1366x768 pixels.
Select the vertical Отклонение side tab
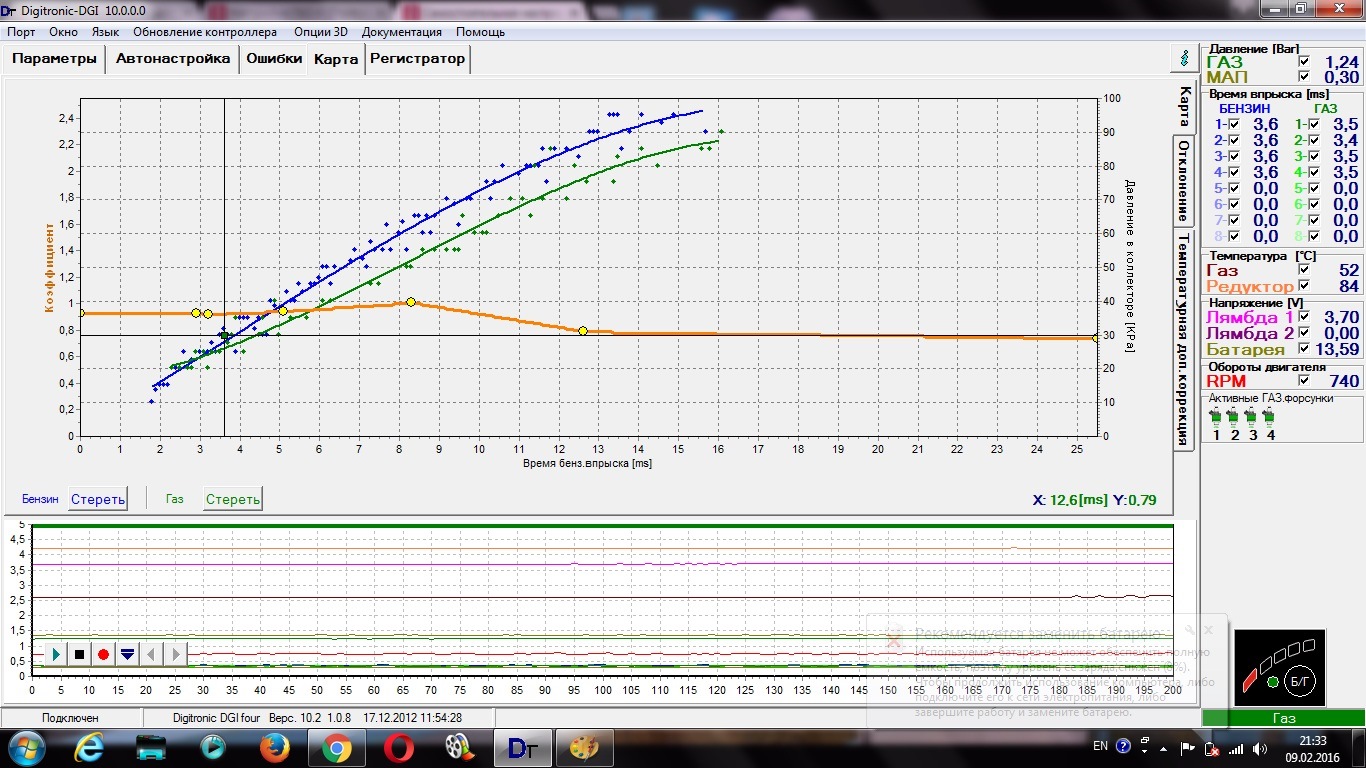click(1184, 181)
